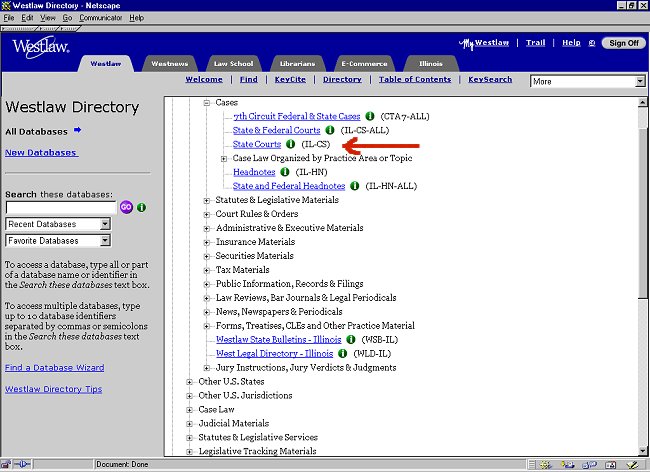Open info icon for Headnotes (IL-HN)
This screenshot has height=472, width=650.
tap(285, 172)
